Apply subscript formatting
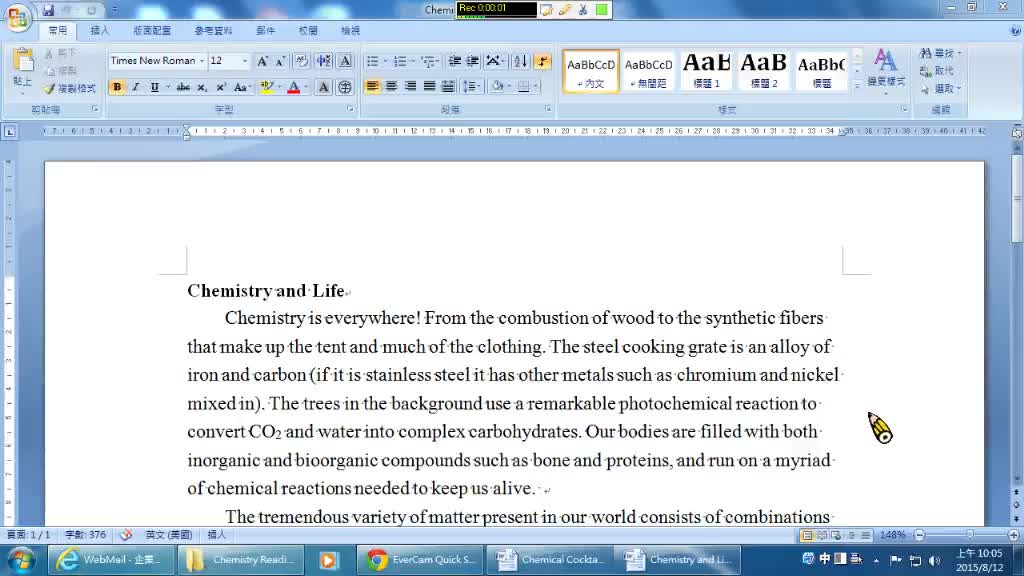 point(203,88)
